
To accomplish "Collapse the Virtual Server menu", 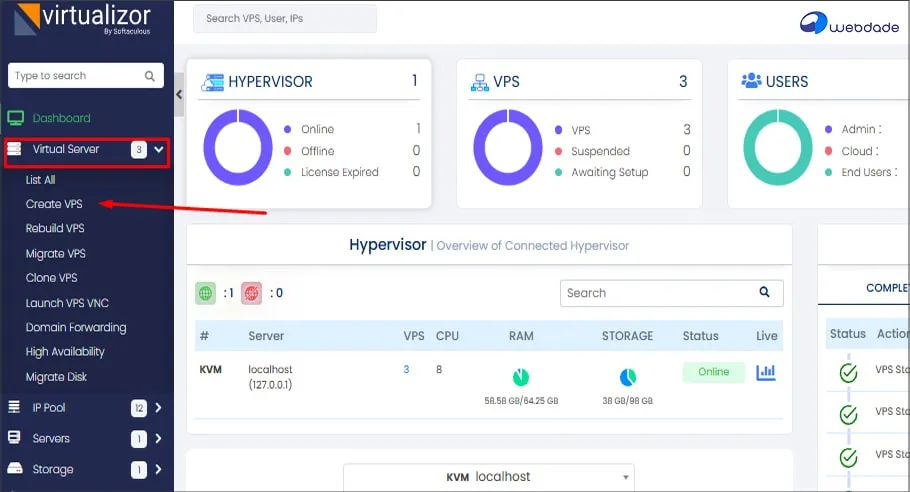I will [x=158, y=150].
